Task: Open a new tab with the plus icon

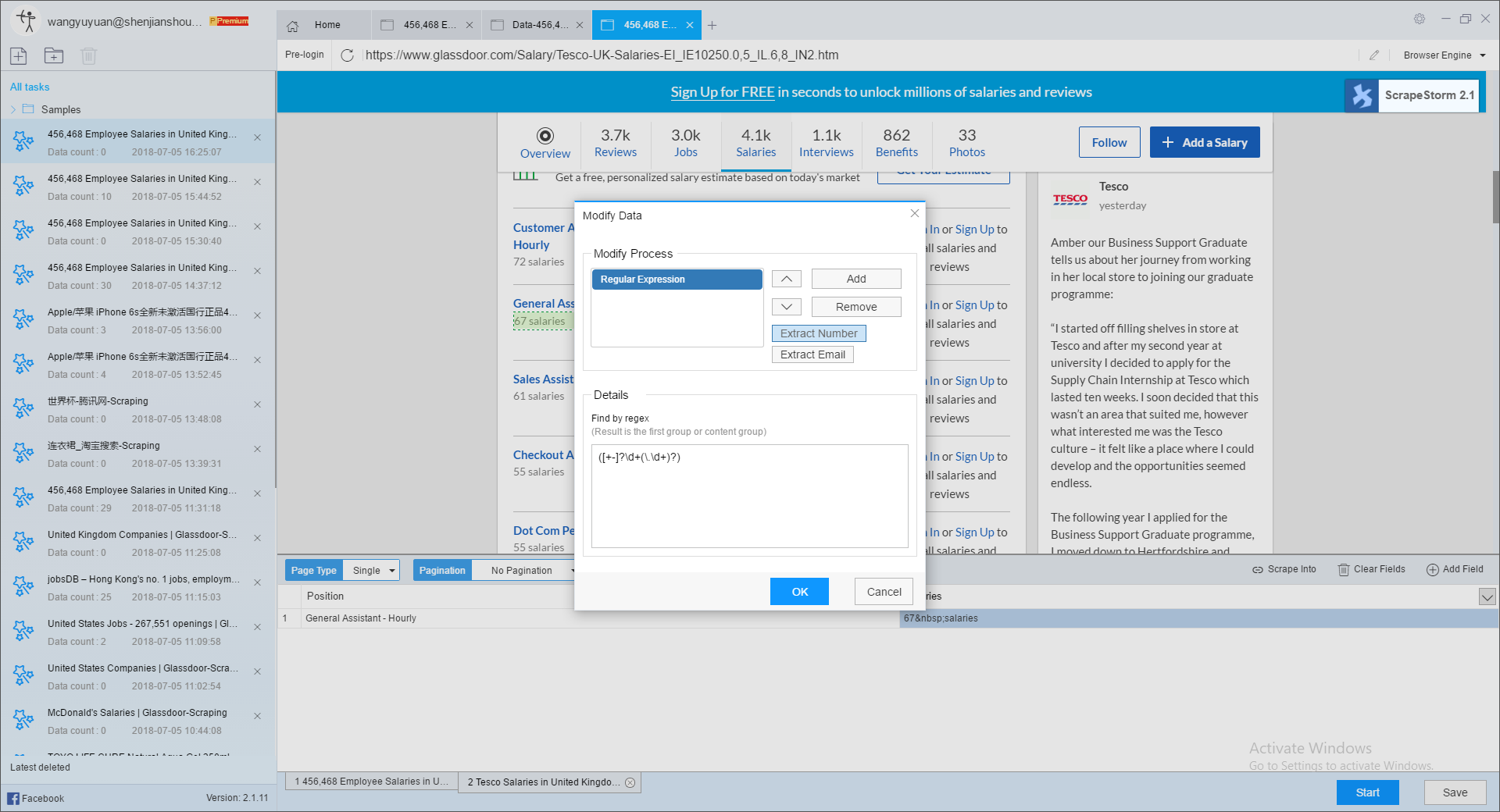Action: click(x=712, y=26)
